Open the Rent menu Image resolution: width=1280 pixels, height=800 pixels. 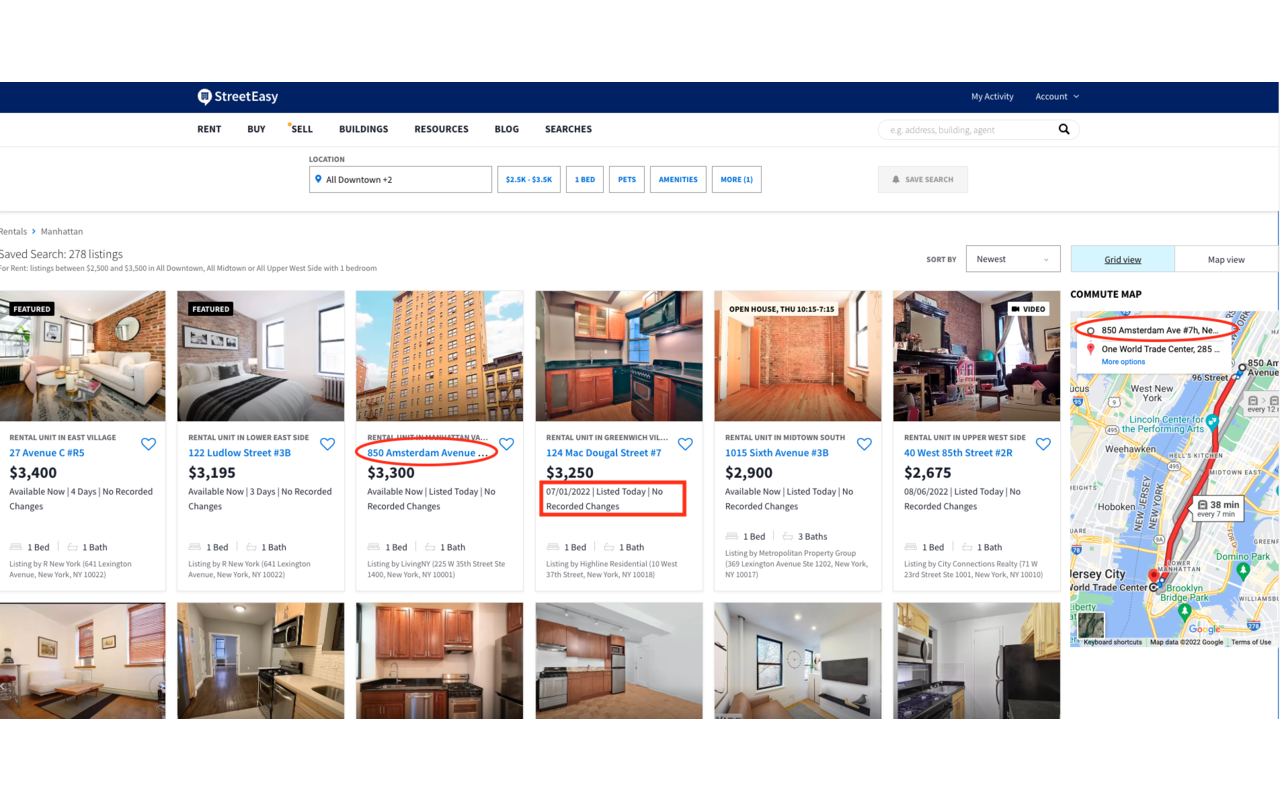209,129
